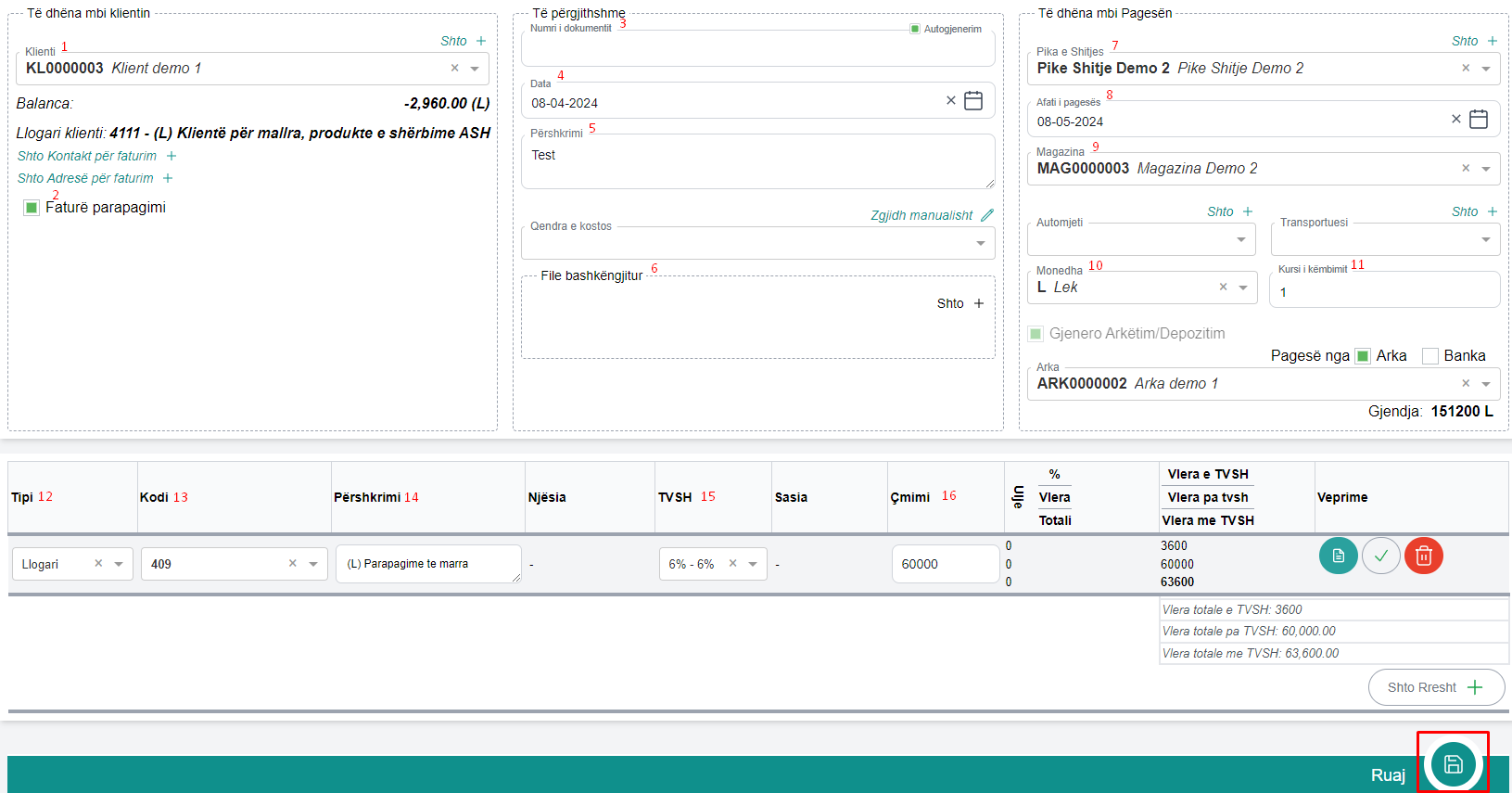1512x793 pixels.
Task: Toggle the Autogjenerim checkbox
Action: pyautogui.click(x=915, y=29)
